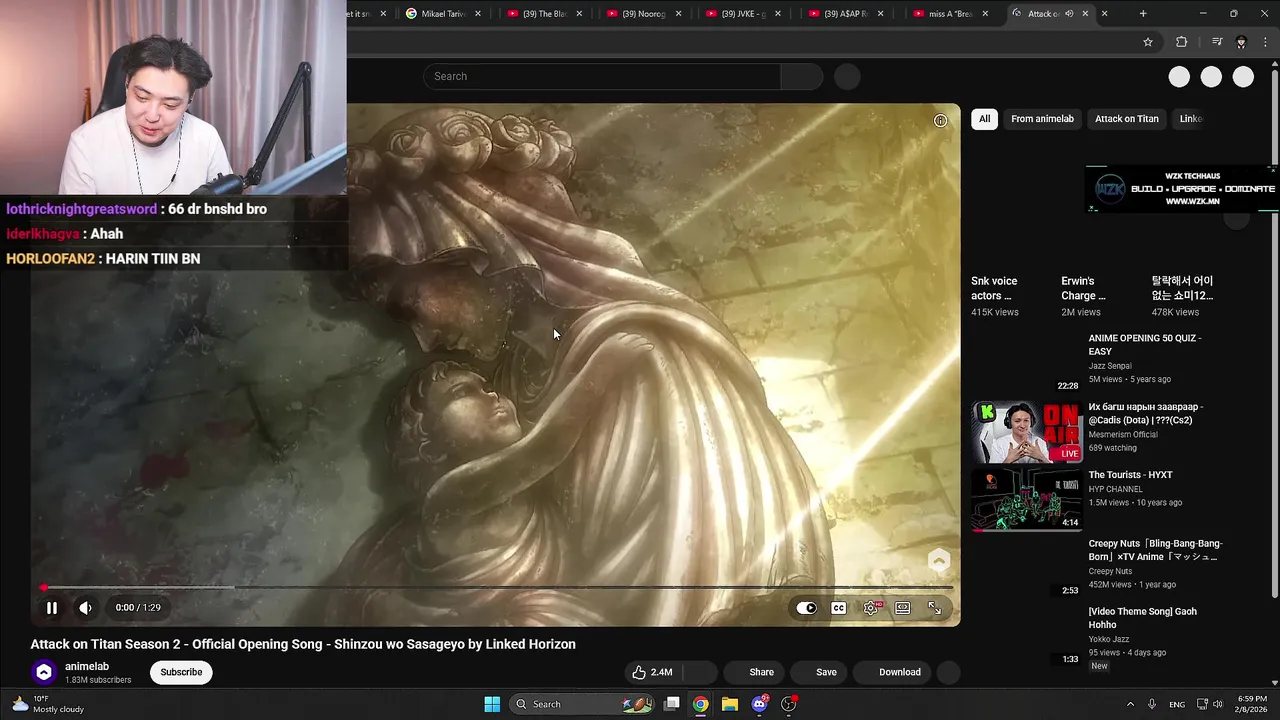Open ANIME OPENING 50 QUIZ - EASY video
The height and width of the screenshot is (720, 1280).
1145,345
